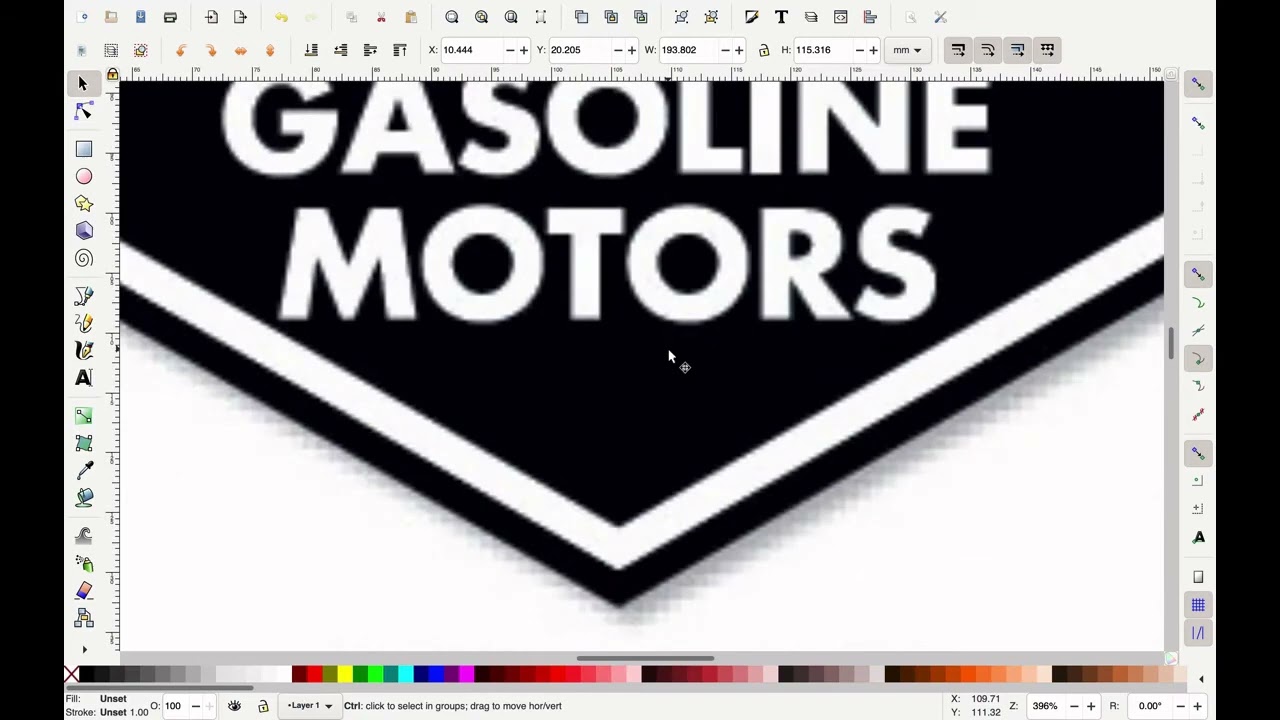1280x720 pixels.
Task: Select the Gradient tool
Action: tap(83, 415)
